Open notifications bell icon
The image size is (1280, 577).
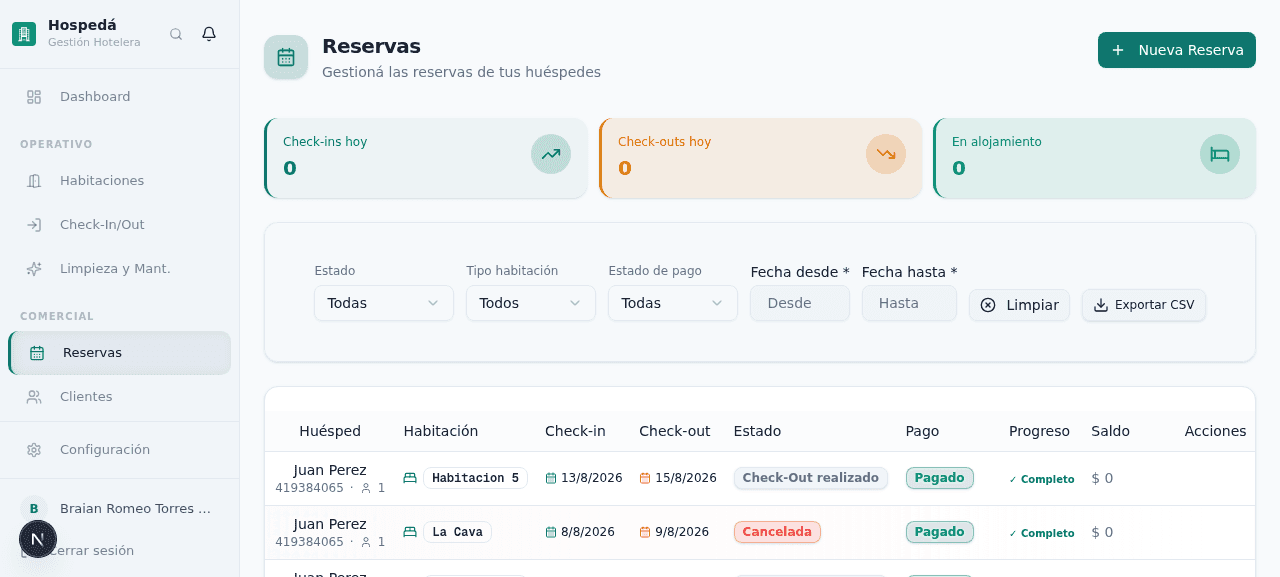pos(209,34)
